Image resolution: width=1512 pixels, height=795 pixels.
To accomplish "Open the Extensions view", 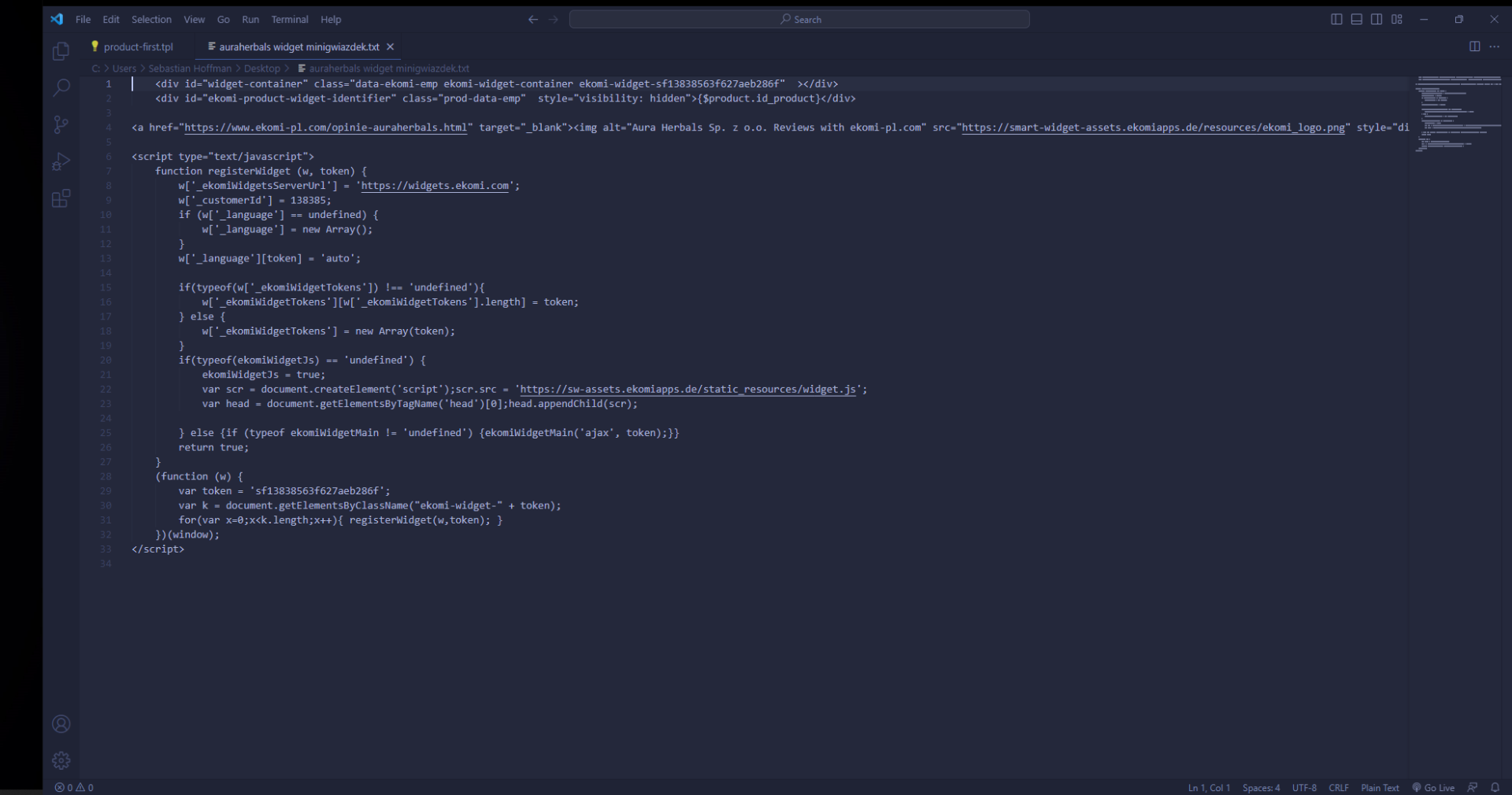I will point(61,198).
